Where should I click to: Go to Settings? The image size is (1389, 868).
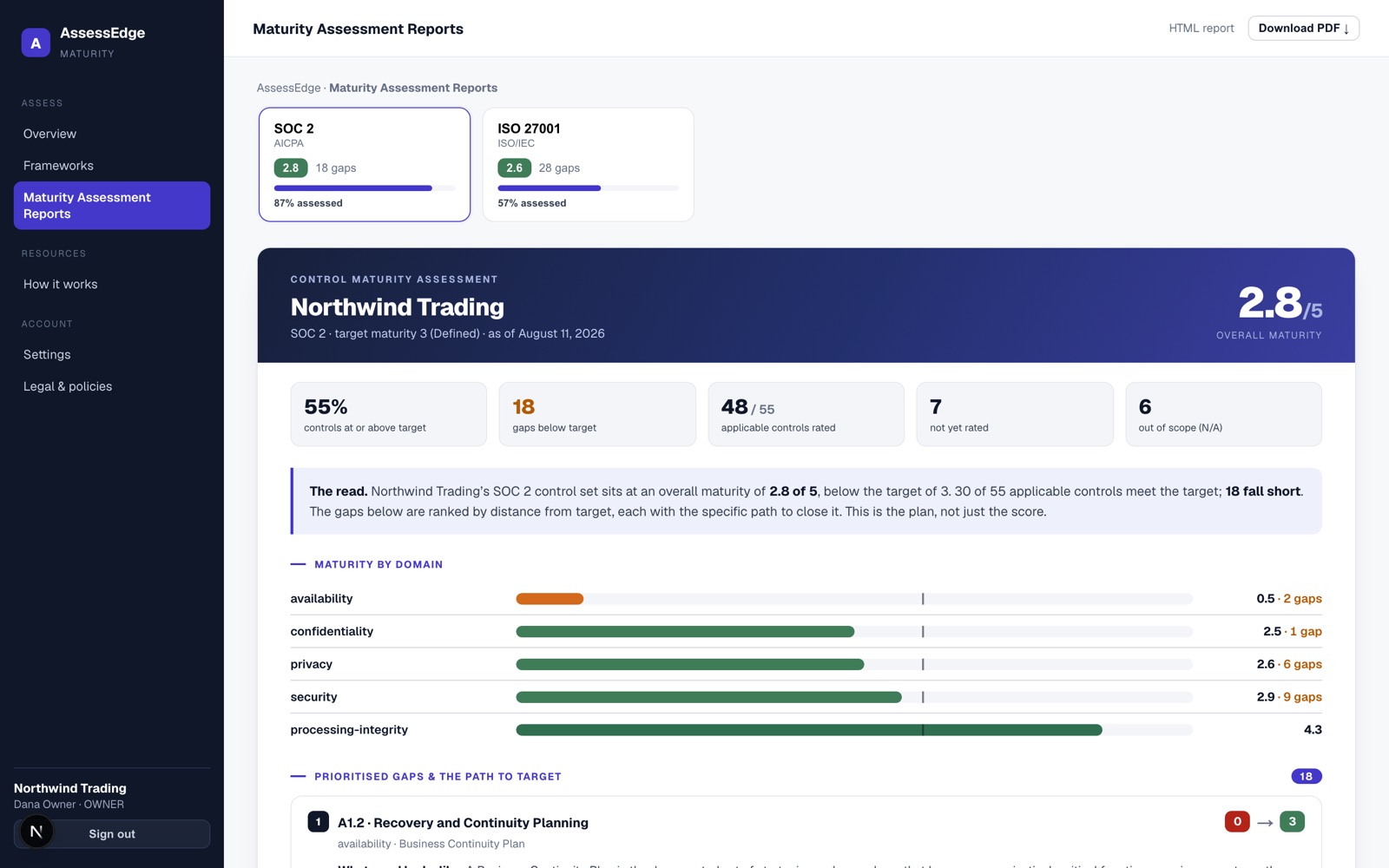pos(112,354)
